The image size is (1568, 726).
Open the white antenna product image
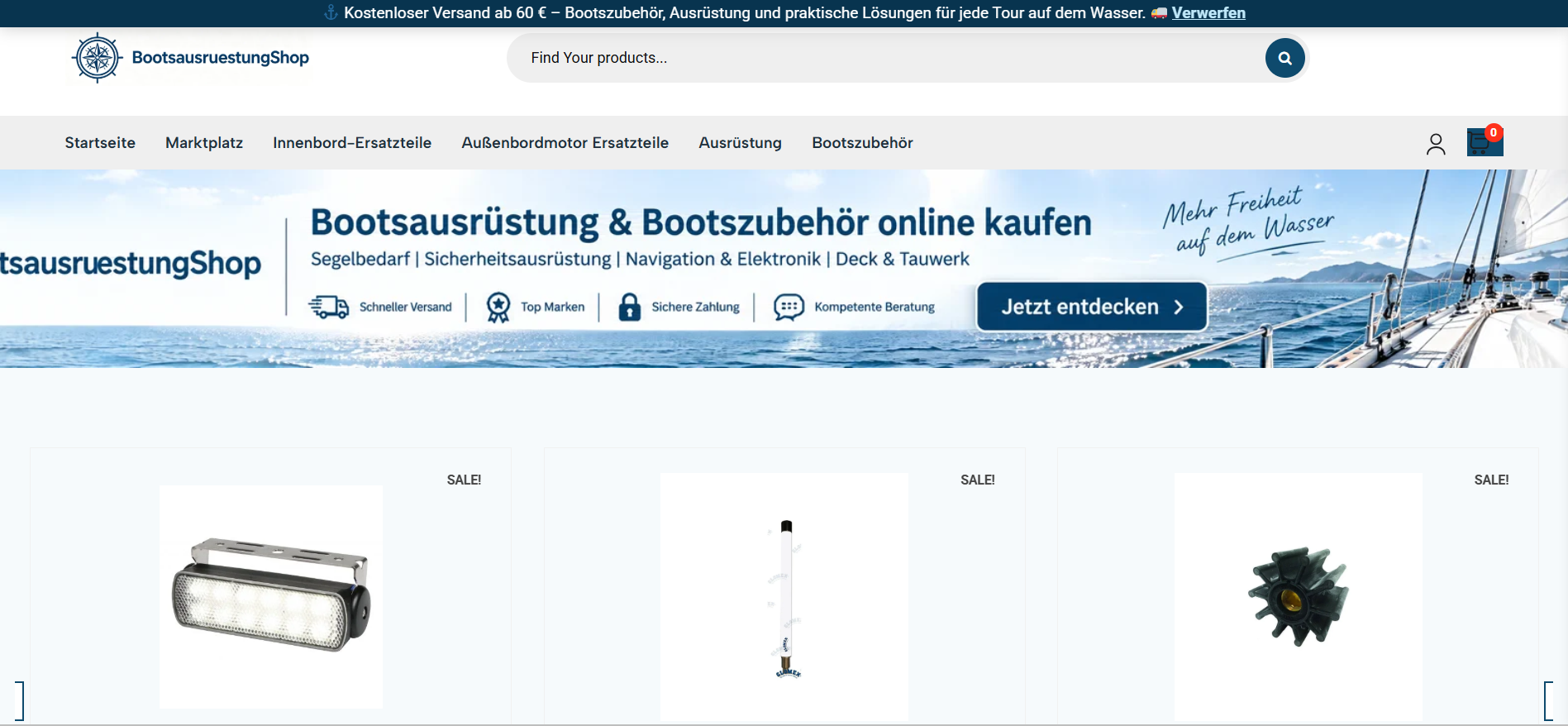click(x=784, y=597)
